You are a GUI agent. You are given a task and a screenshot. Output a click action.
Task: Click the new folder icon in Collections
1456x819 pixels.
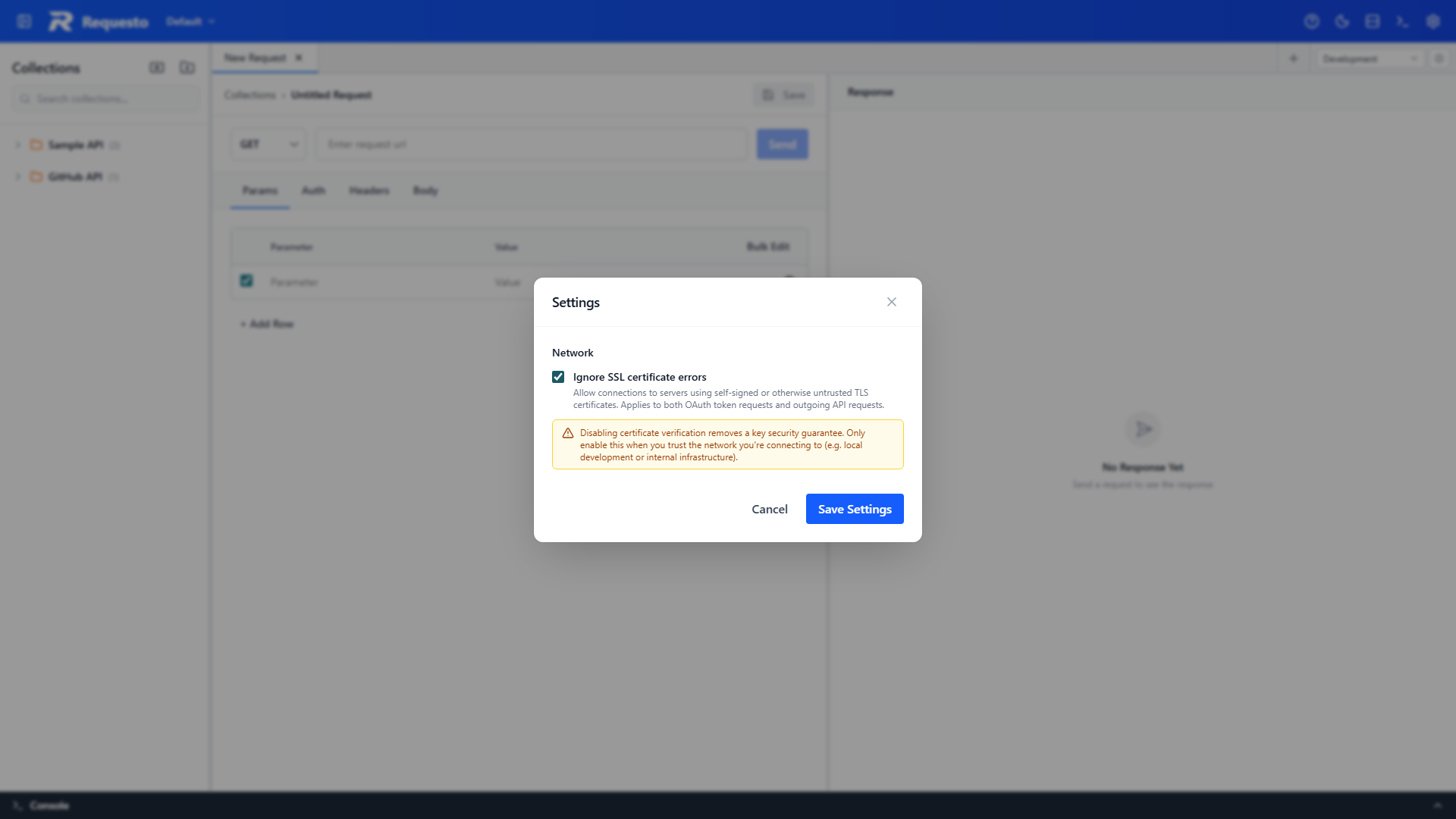pyautogui.click(x=187, y=67)
